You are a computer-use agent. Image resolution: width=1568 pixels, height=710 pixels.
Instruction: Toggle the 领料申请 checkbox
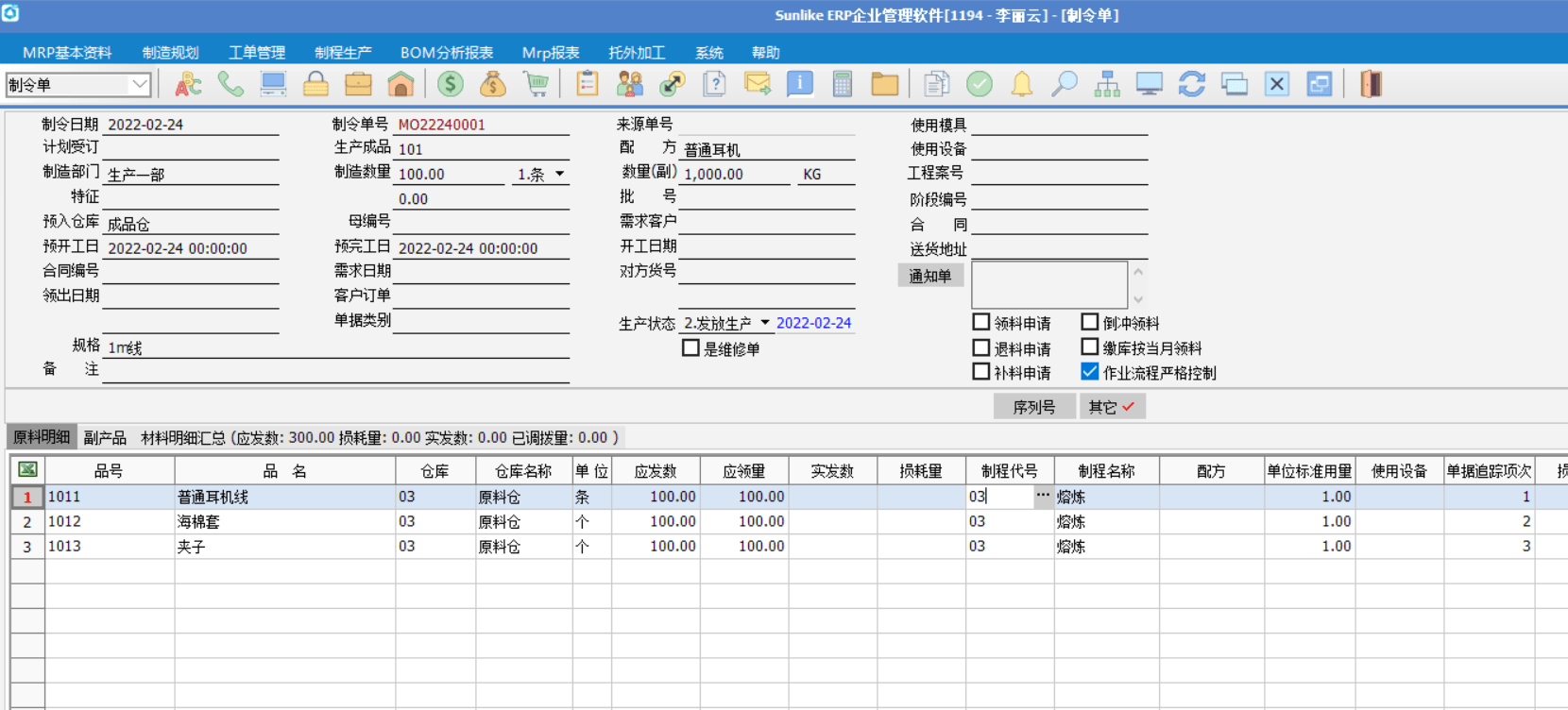[x=981, y=322]
